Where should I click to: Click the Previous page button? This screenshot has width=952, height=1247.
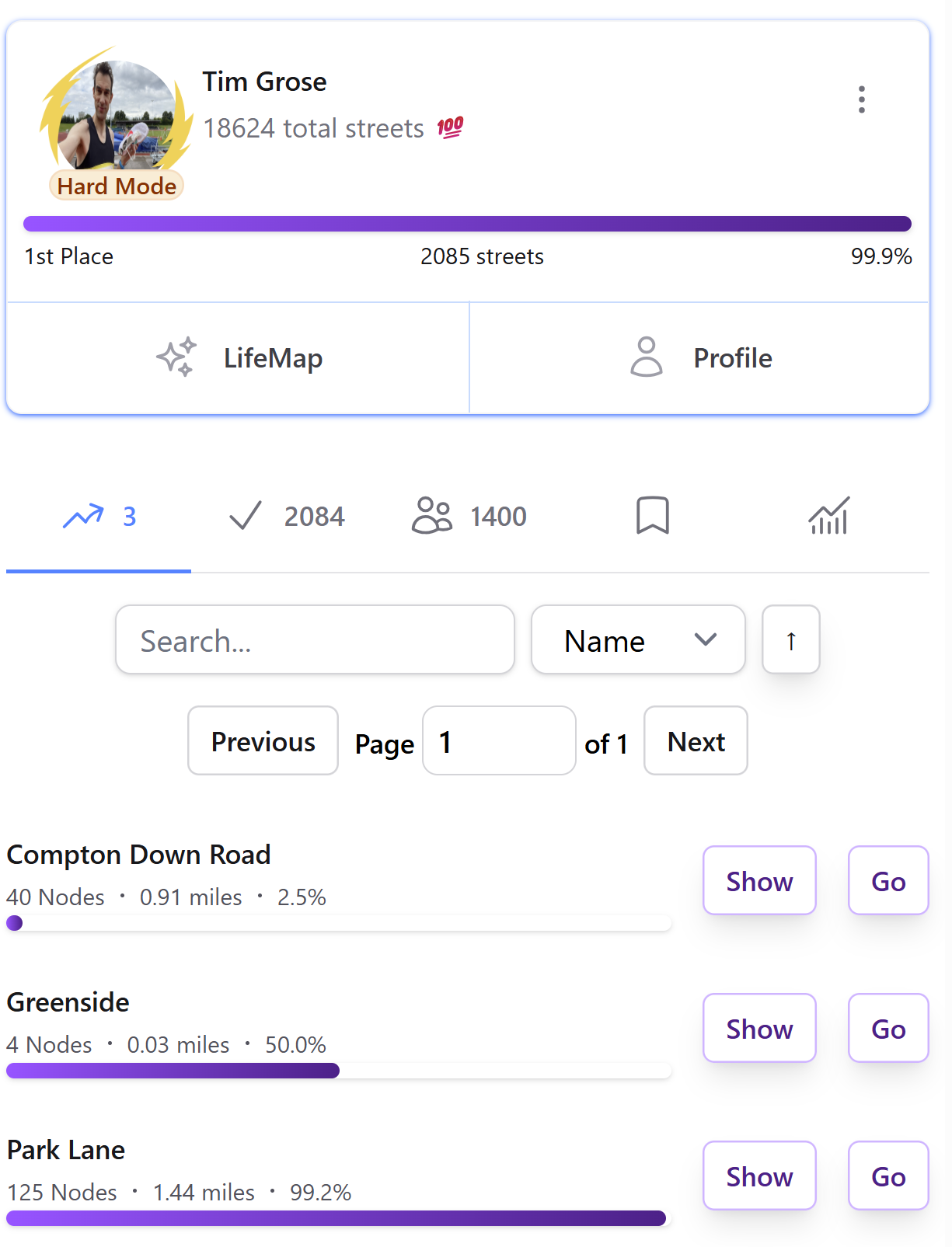263,741
